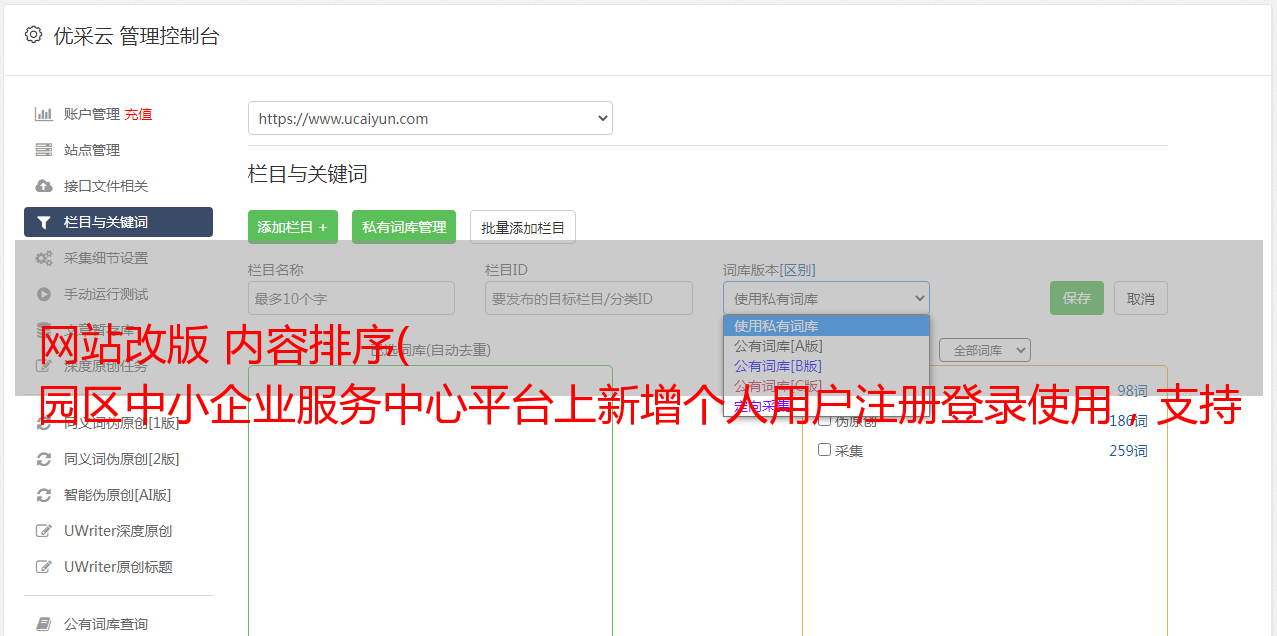The height and width of the screenshot is (636, 1277).
Task: Open 智能伪原创[AI版] via its refresh icon
Action: point(43,495)
